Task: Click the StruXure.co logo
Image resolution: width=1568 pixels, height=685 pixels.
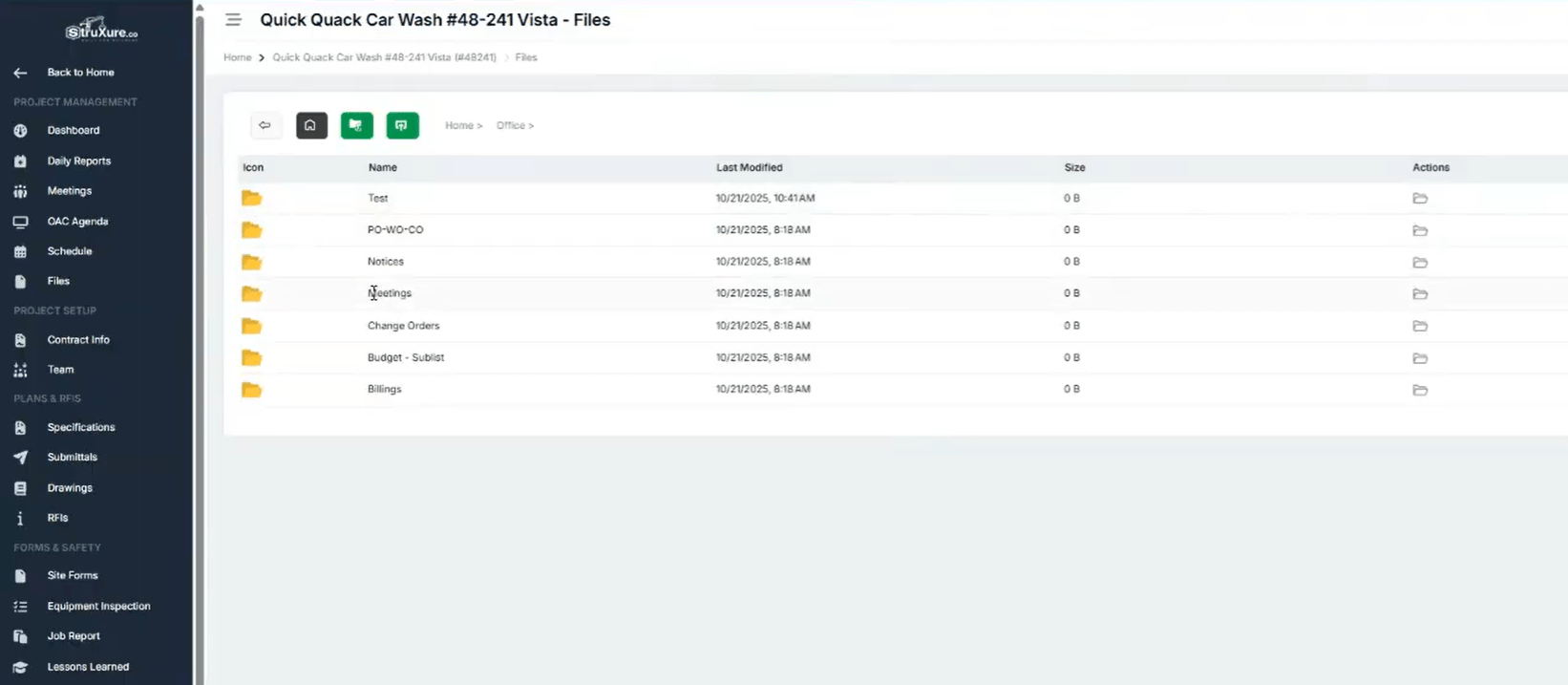Action: tap(101, 30)
